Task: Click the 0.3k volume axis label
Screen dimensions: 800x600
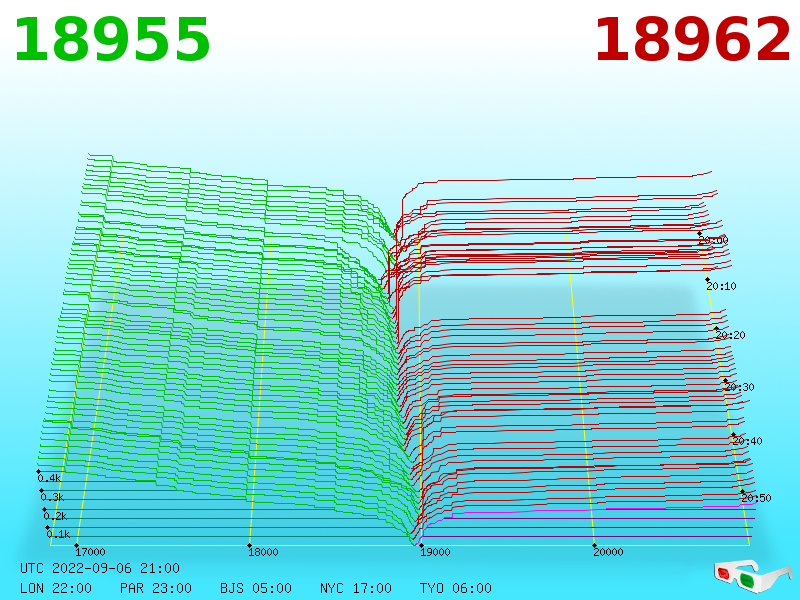Action: (53, 497)
